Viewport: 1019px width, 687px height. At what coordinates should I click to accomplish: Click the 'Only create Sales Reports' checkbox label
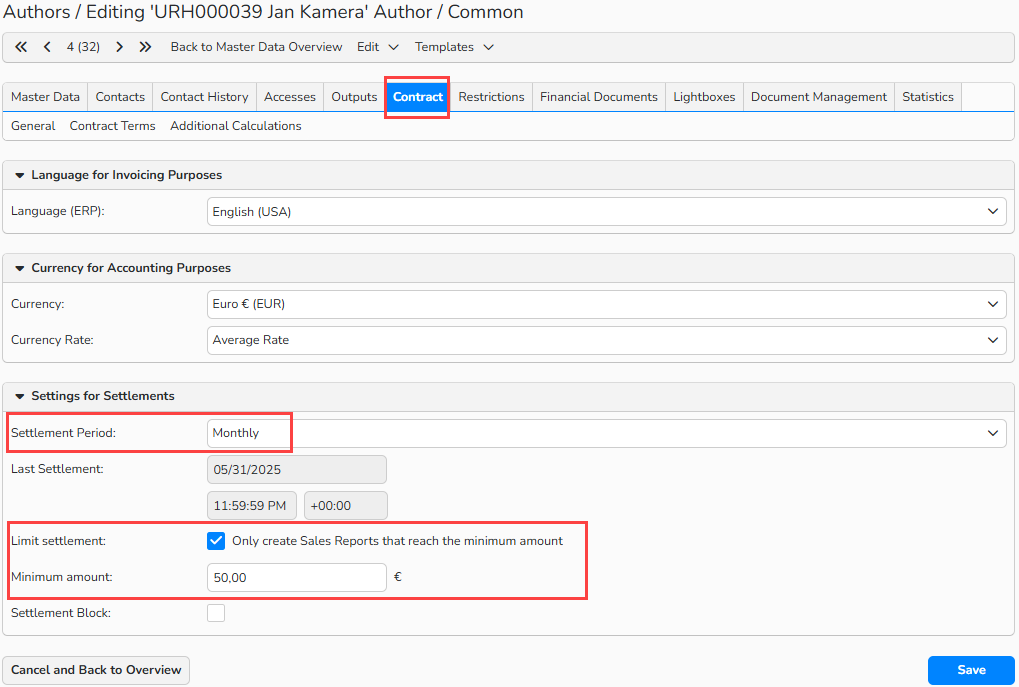click(x=397, y=541)
